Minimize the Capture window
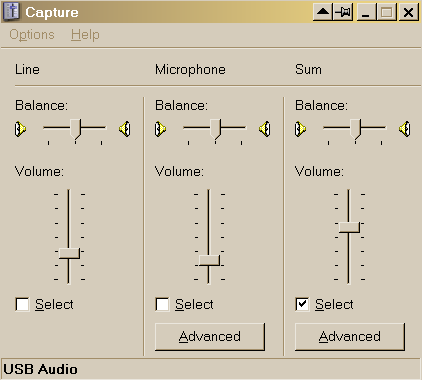This screenshot has height=380, width=422. click(366, 12)
